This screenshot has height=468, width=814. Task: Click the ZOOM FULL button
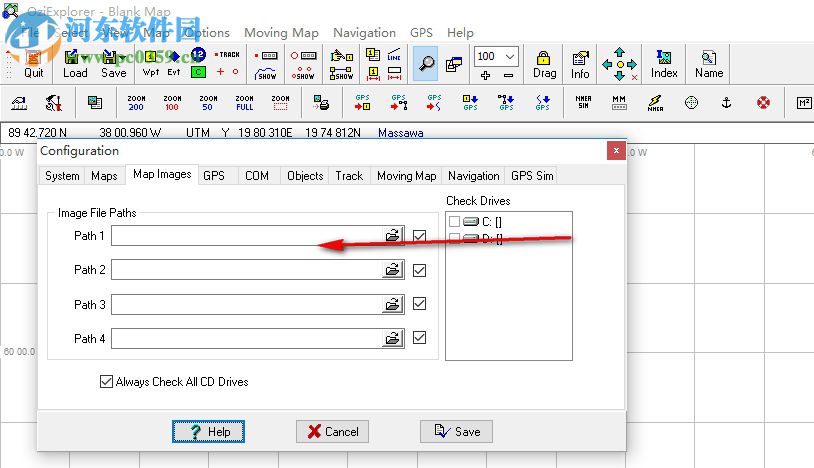[245, 103]
